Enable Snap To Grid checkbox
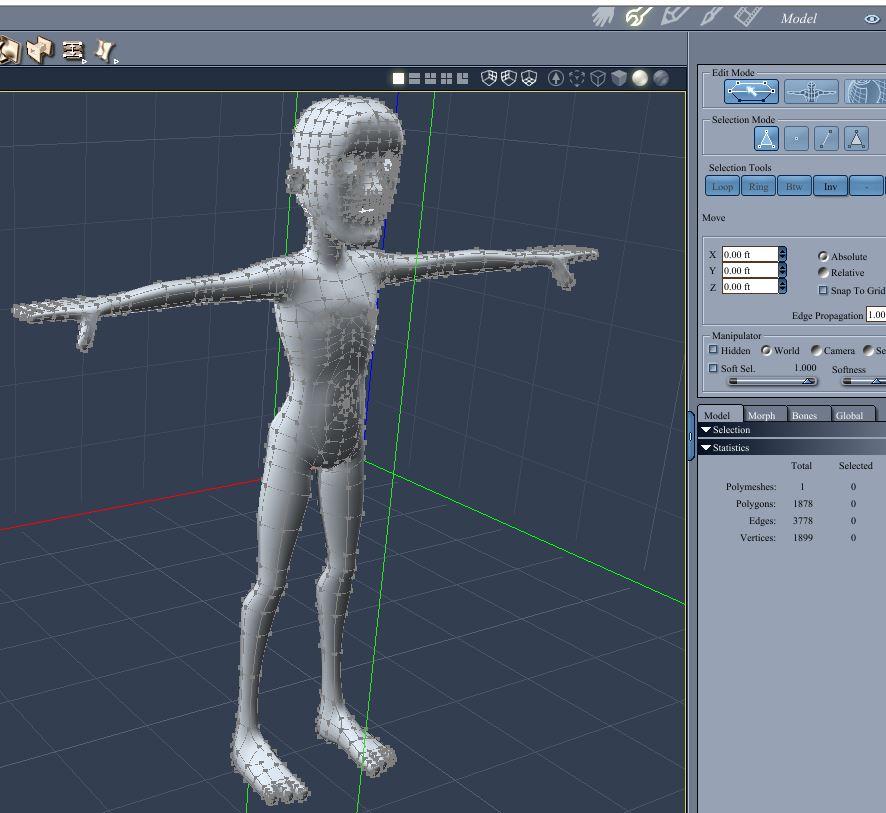 (x=823, y=290)
